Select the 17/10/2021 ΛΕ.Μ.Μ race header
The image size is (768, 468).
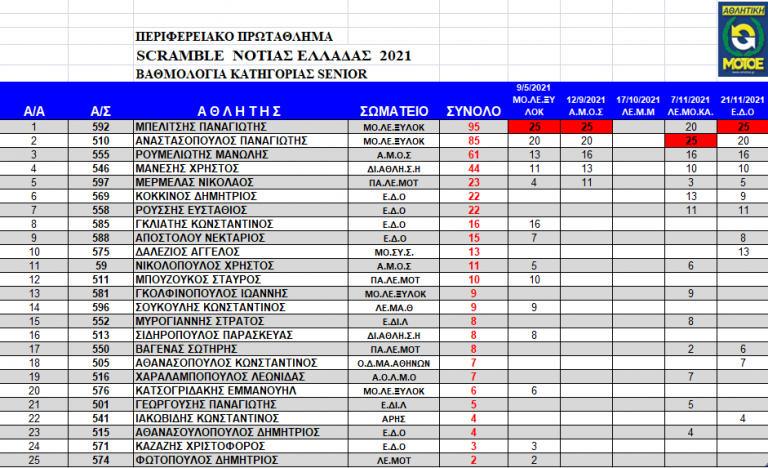coord(638,106)
